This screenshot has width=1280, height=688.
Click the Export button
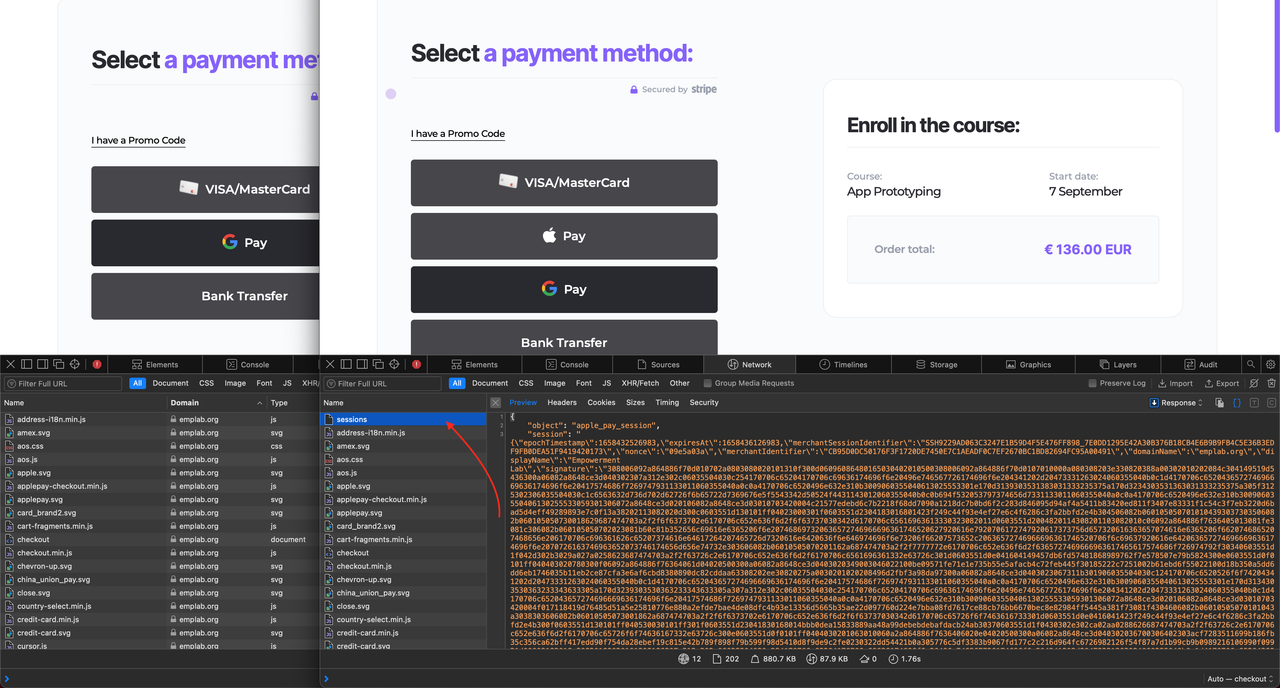pyautogui.click(x=1221, y=383)
